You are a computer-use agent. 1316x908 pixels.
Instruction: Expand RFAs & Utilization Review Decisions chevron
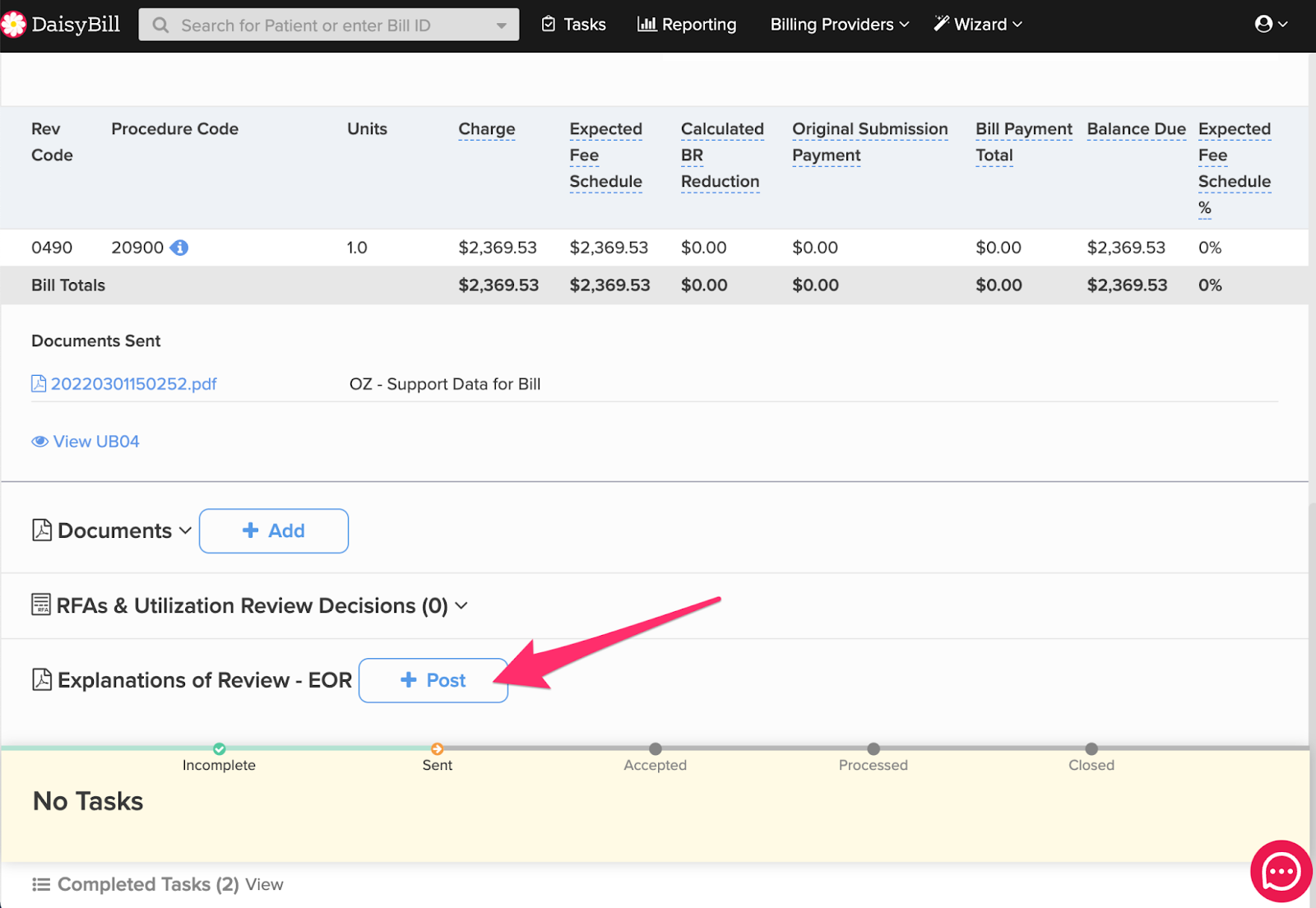click(x=461, y=605)
